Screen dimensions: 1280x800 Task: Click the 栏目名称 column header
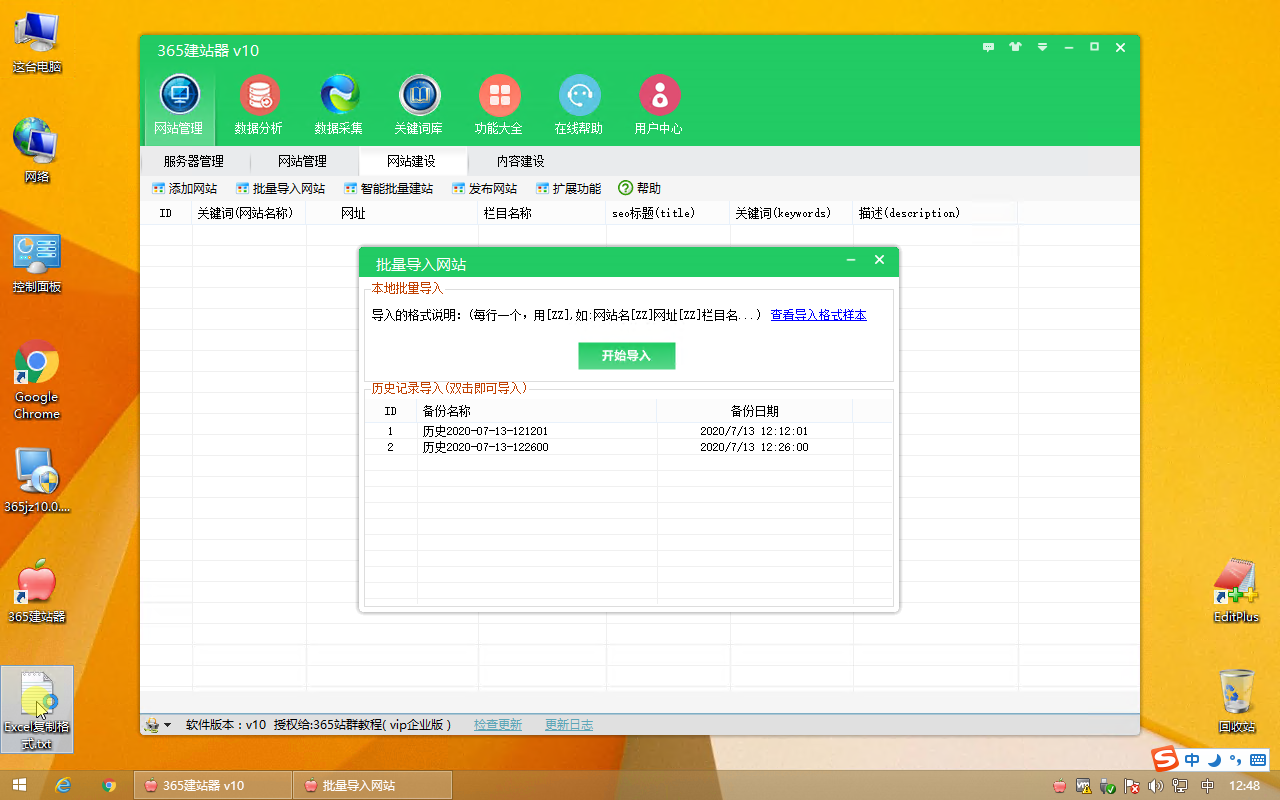542,213
